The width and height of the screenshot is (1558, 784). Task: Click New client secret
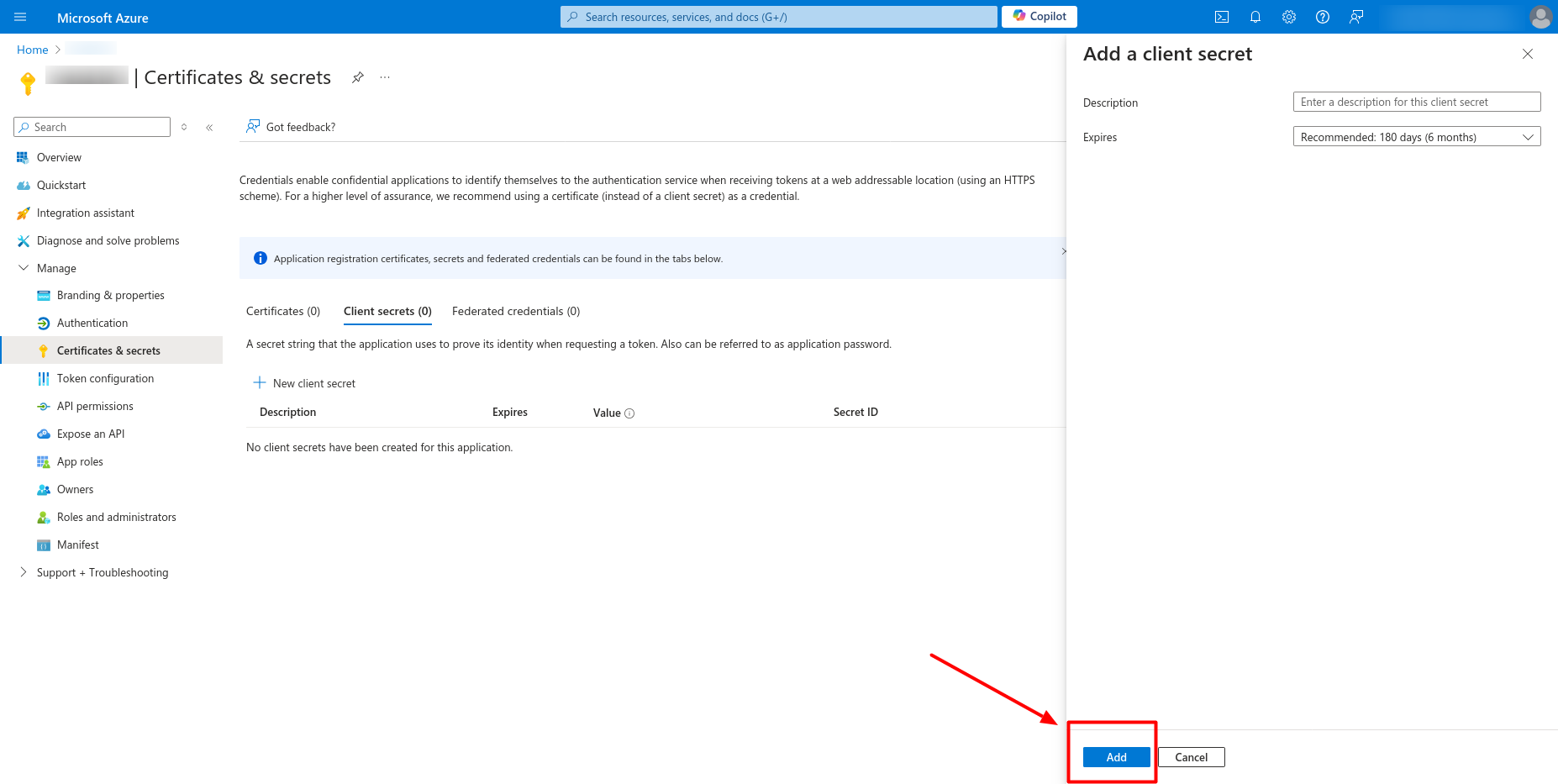(x=305, y=383)
